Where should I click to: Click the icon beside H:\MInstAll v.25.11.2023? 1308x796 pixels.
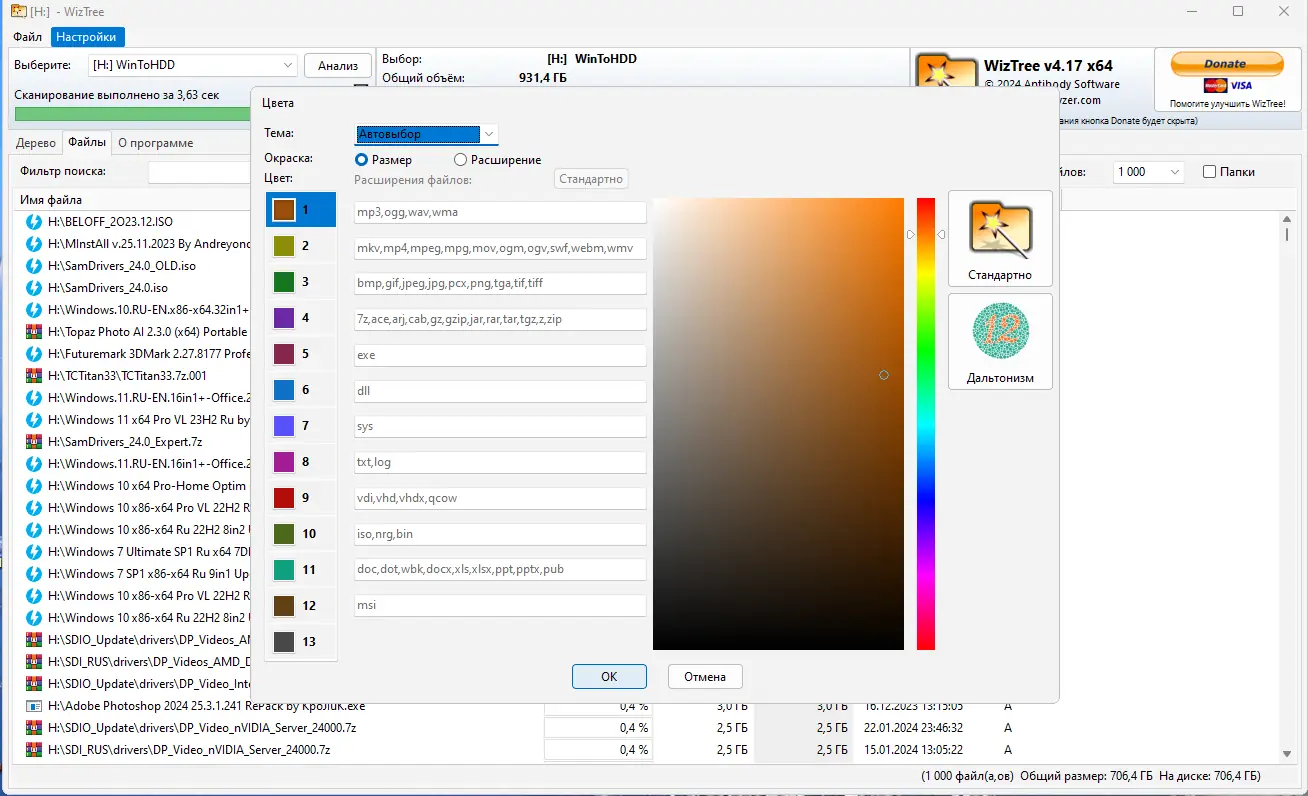pos(33,244)
